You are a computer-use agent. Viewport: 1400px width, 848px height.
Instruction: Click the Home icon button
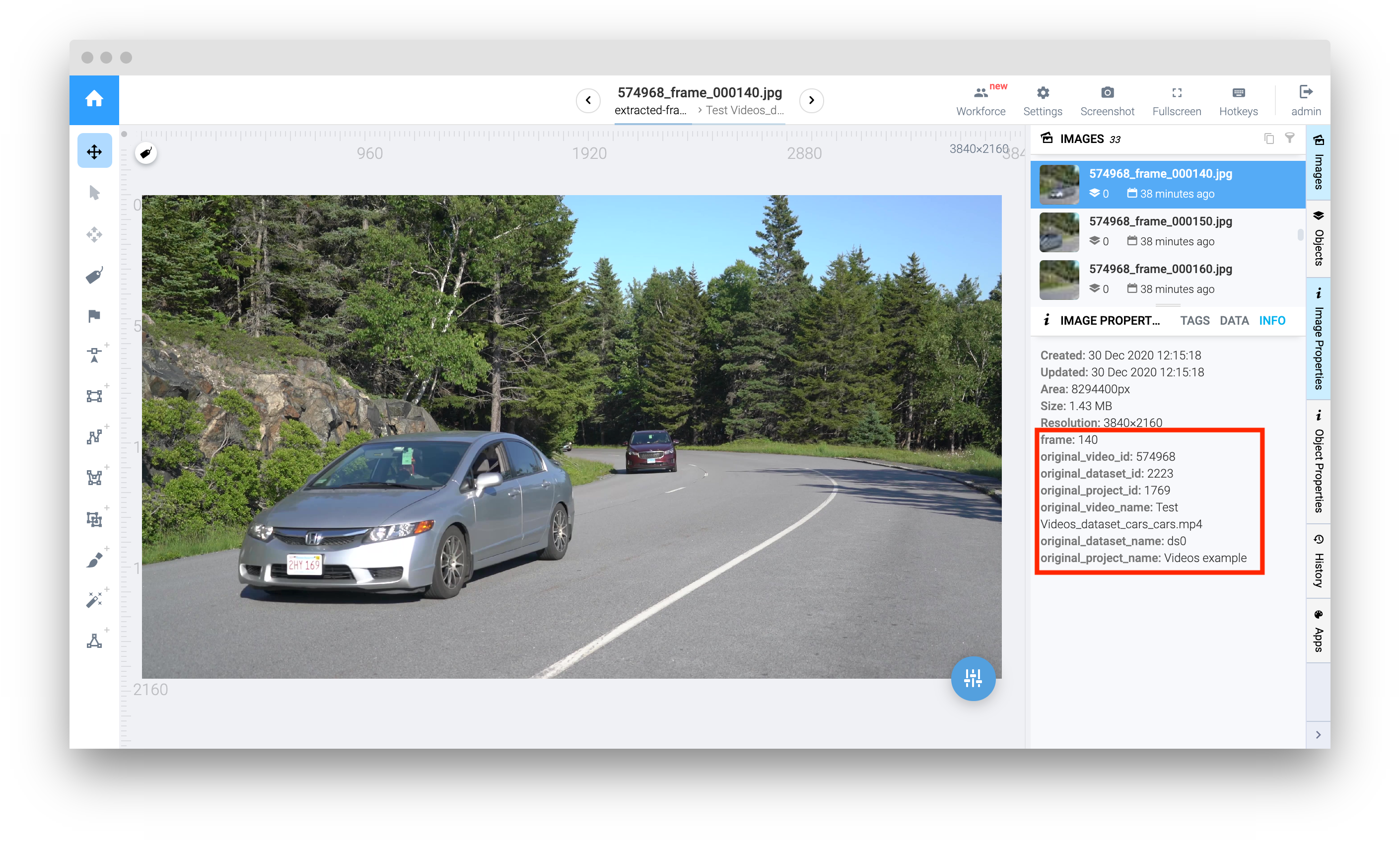point(94,99)
